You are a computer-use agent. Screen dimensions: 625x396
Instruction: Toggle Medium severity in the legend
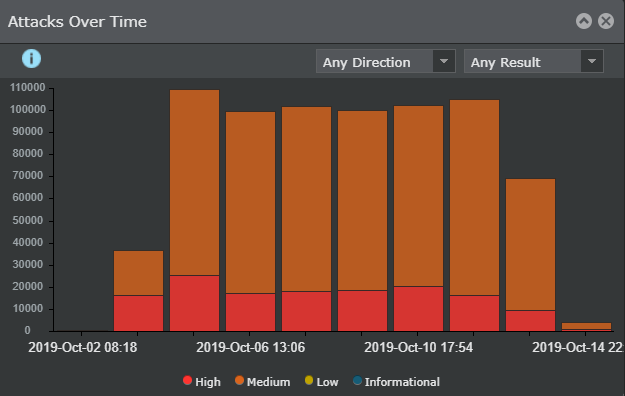click(263, 381)
